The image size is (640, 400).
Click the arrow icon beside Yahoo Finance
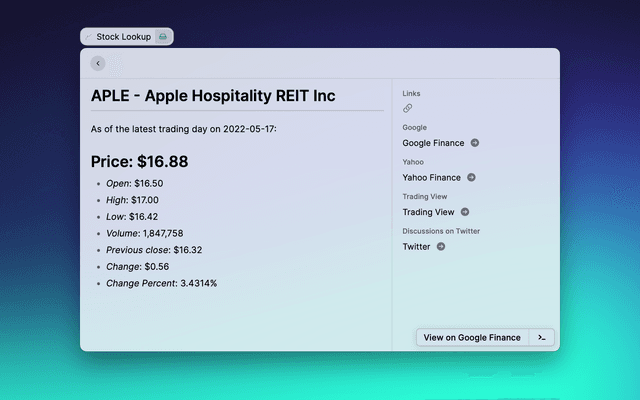[471, 177]
